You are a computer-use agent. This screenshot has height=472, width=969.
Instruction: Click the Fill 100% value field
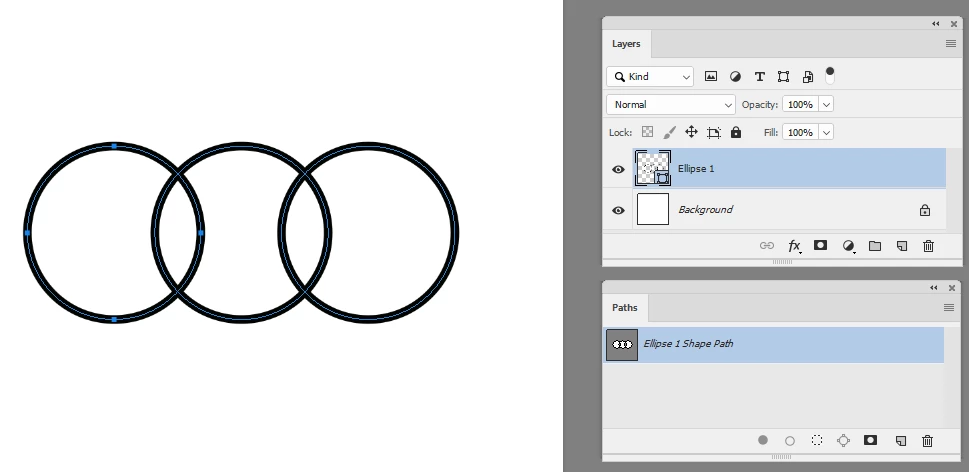pyautogui.click(x=800, y=132)
